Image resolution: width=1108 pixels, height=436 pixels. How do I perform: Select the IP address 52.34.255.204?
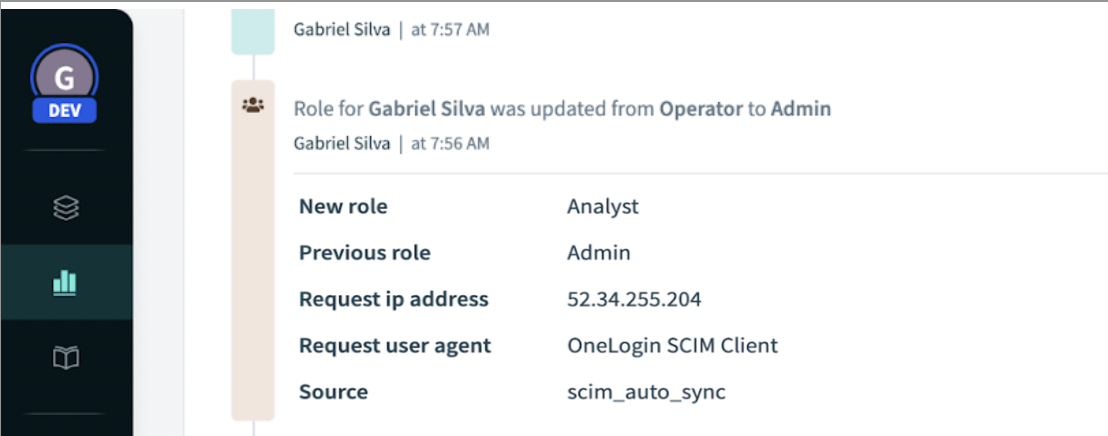tap(634, 299)
